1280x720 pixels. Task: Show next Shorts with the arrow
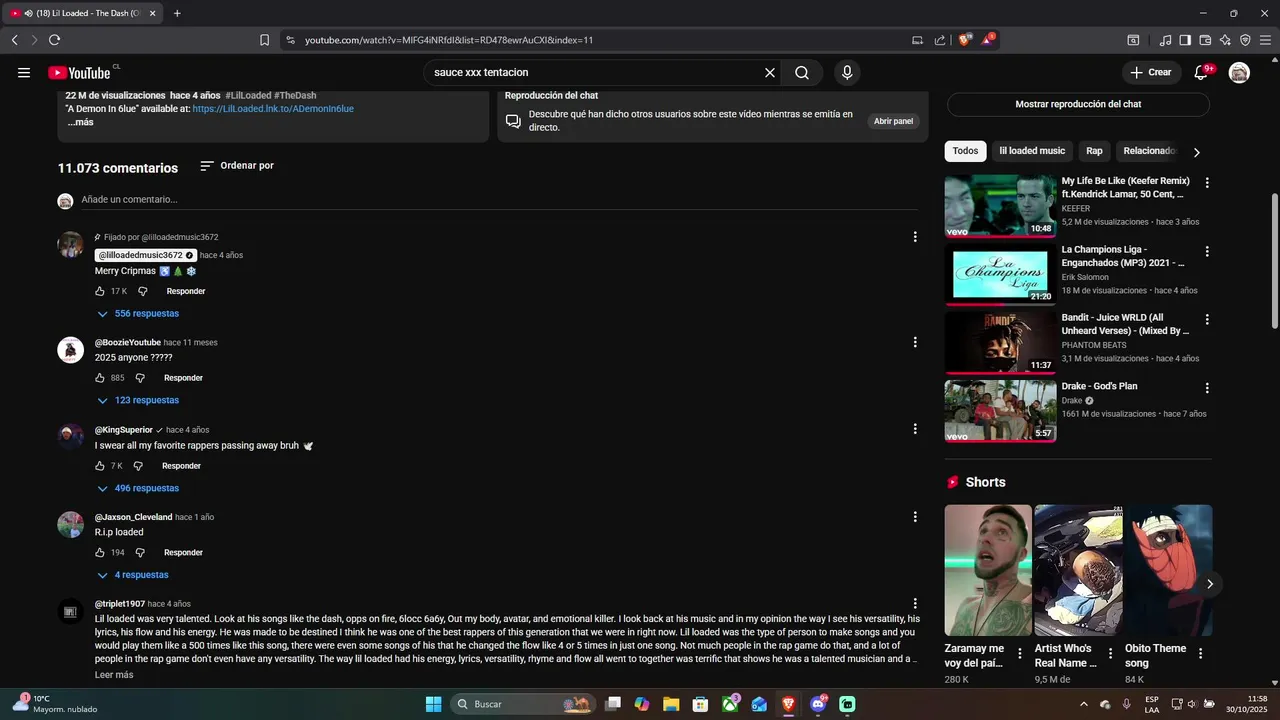(x=1209, y=584)
